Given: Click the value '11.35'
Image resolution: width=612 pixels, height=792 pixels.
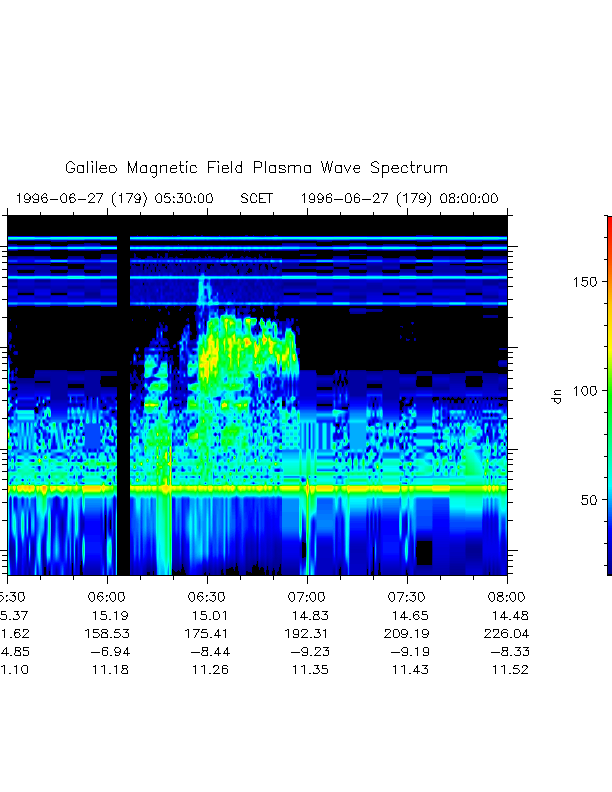Looking at the screenshot, I should pos(310,670).
